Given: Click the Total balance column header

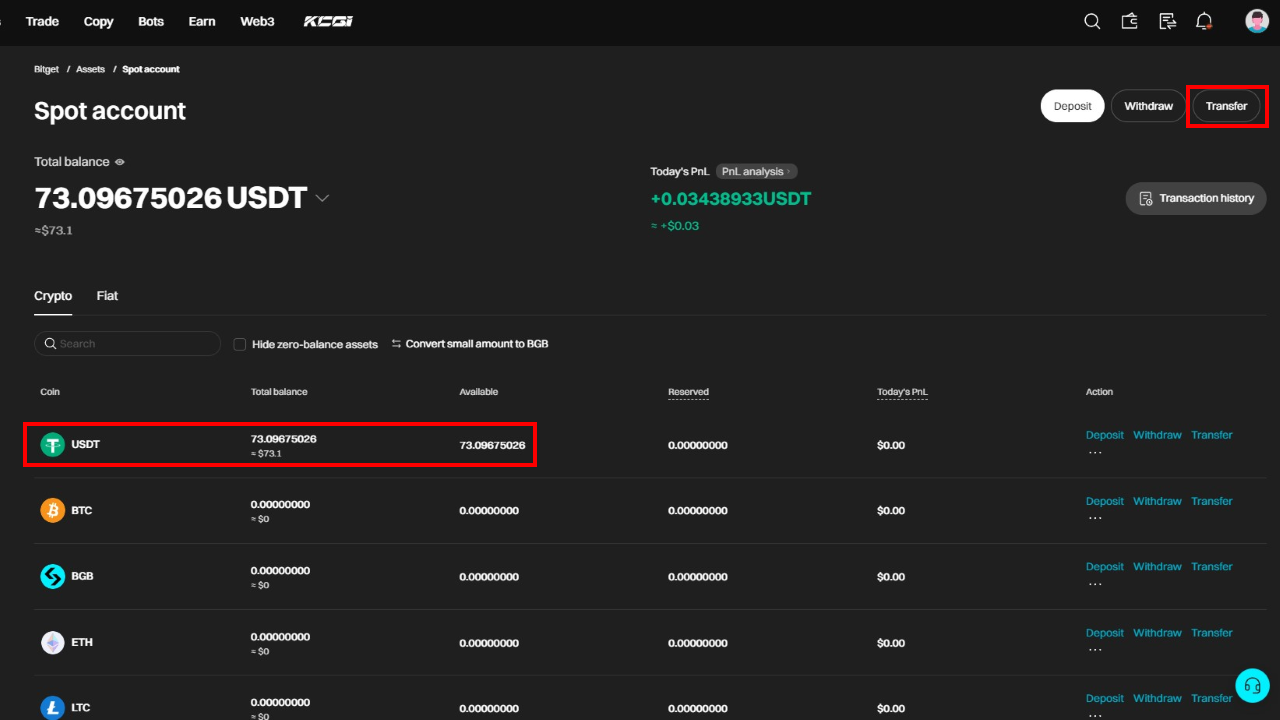Looking at the screenshot, I should [x=279, y=392].
